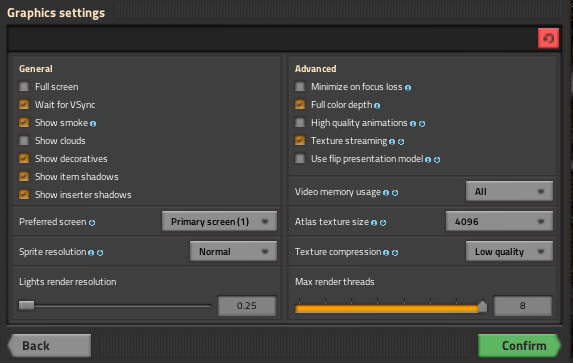The width and height of the screenshot is (573, 363).
Task: Click the Max render threads label
Action: [x=335, y=282]
